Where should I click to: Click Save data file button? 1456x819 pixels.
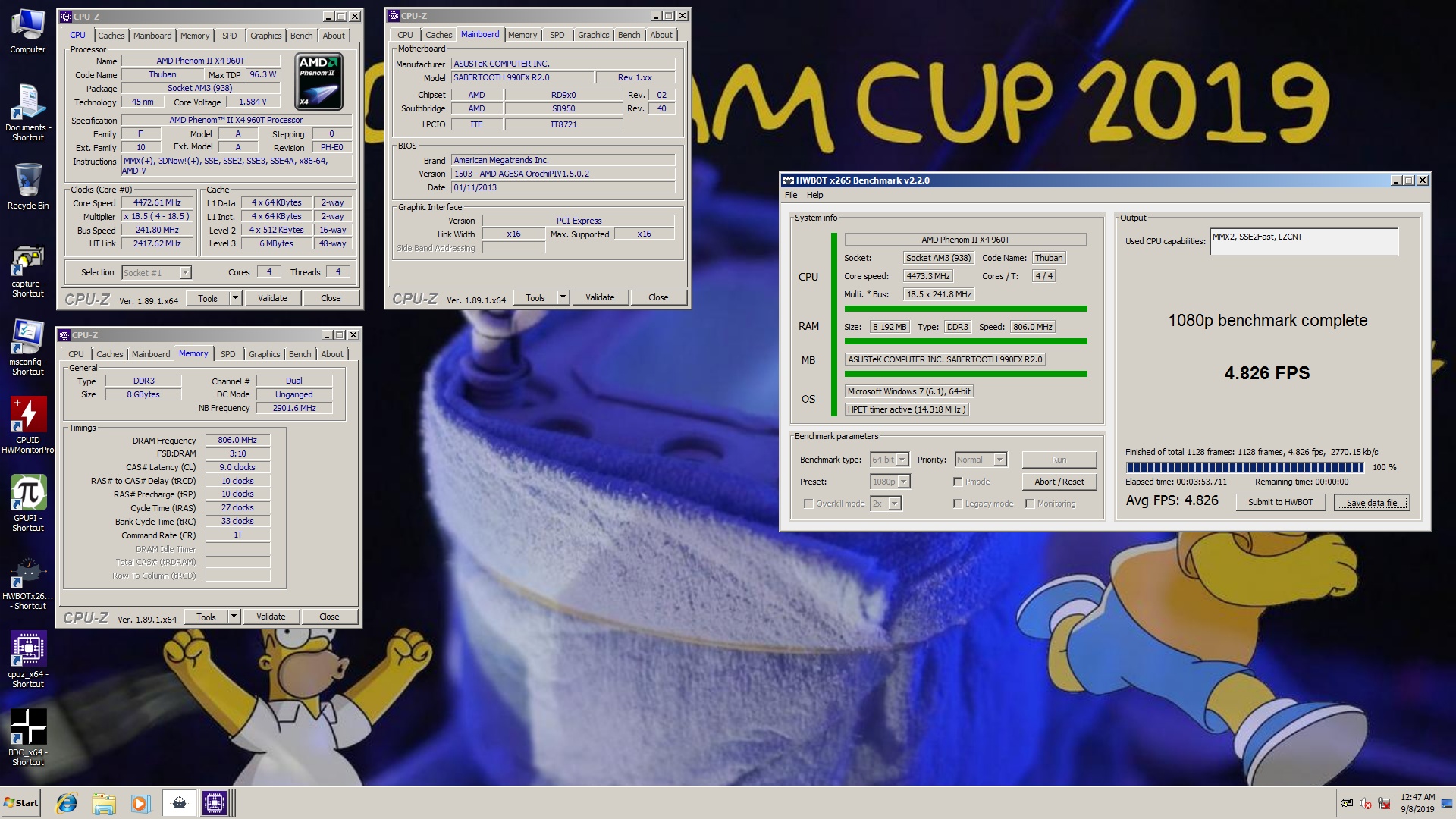pyautogui.click(x=1372, y=502)
